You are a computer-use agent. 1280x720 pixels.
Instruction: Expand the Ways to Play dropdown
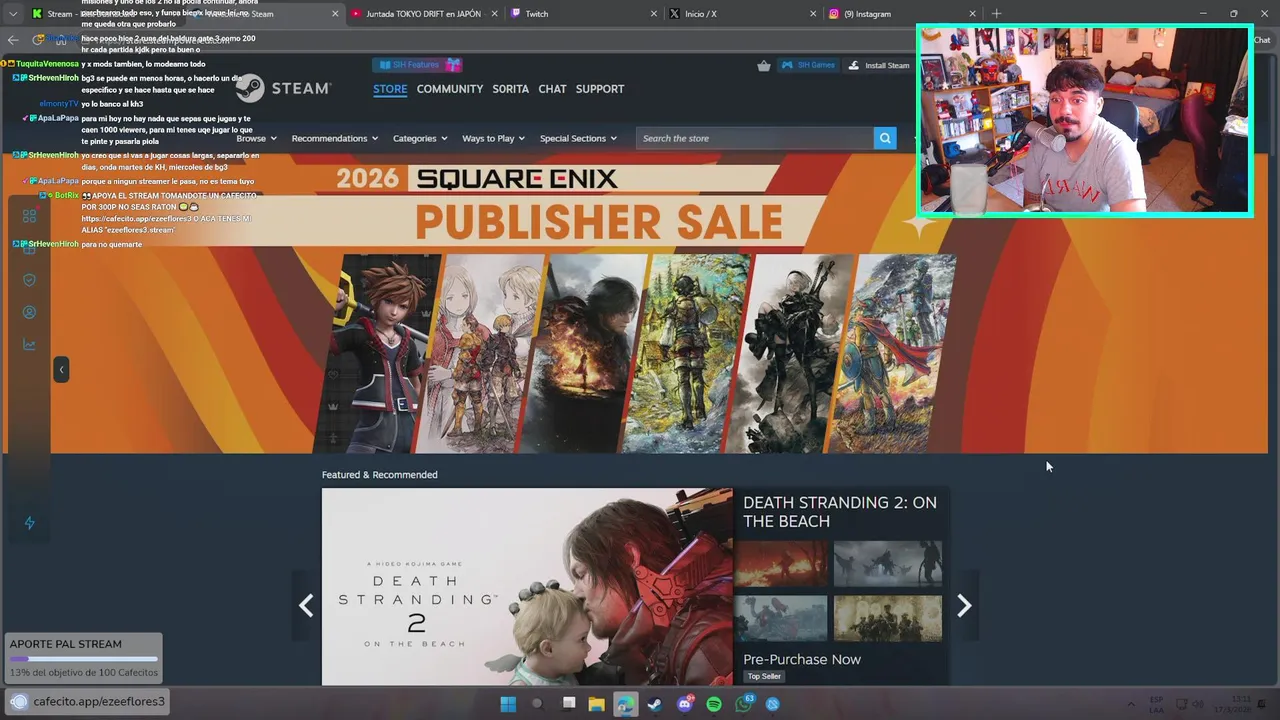coord(494,138)
